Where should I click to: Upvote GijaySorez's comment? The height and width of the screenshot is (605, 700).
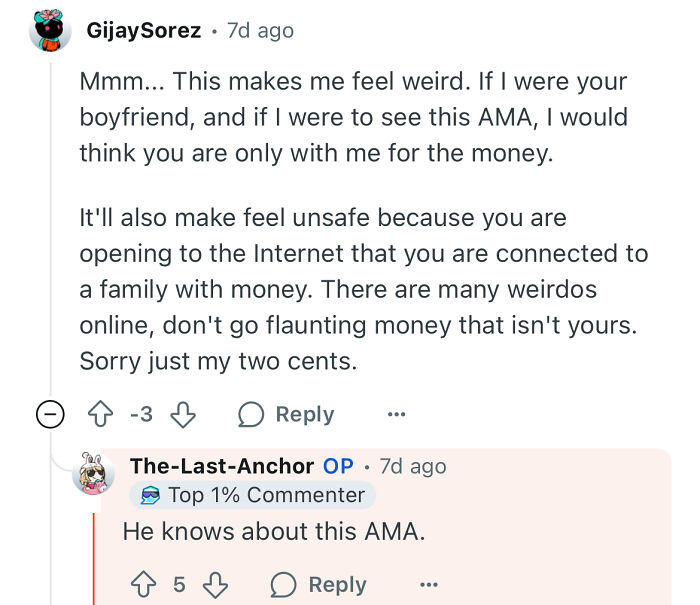[100, 414]
